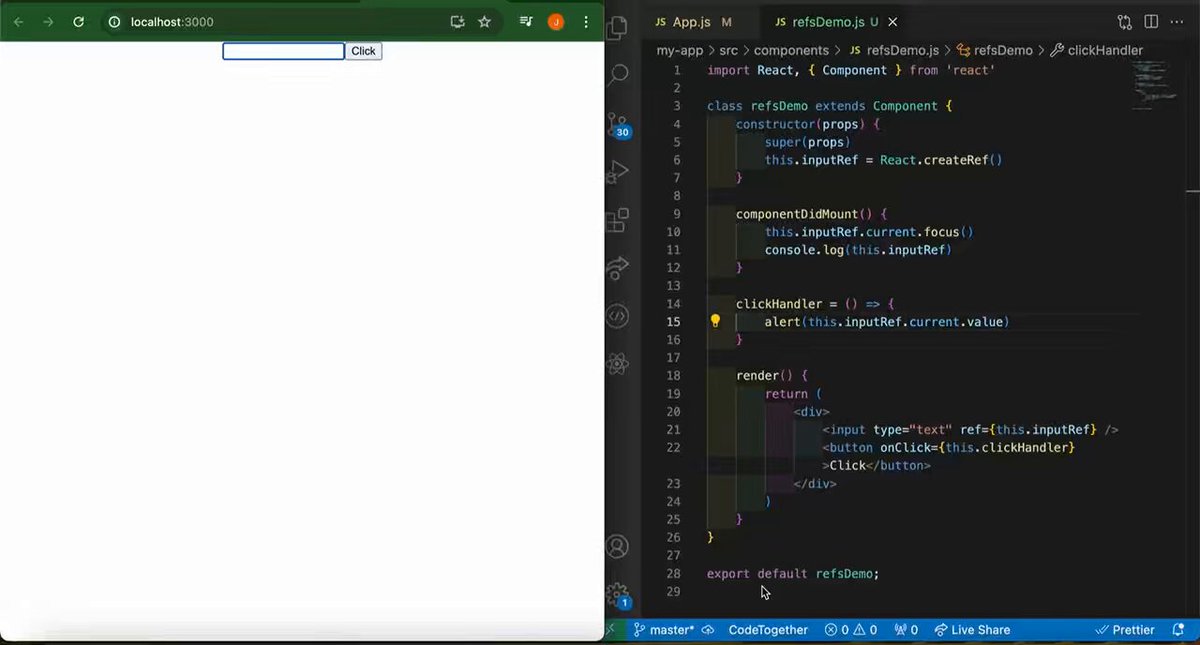Open the browser three-dot menu
This screenshot has width=1200, height=645.
point(586,21)
